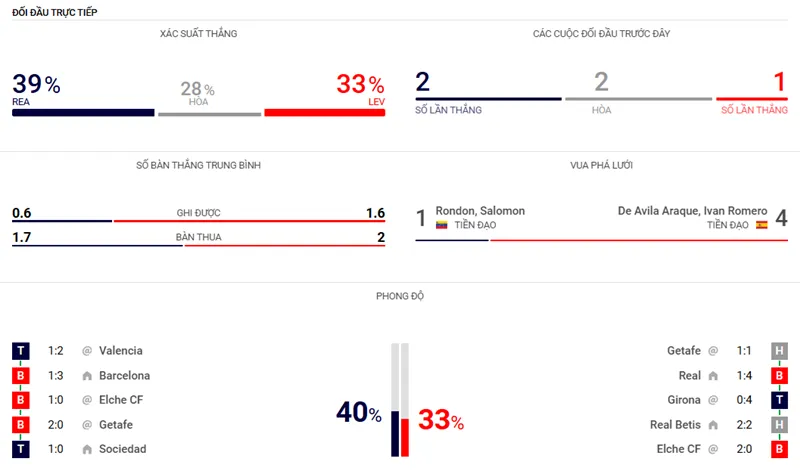Click the Venezuela flag beside Rondon
Image resolution: width=800 pixels, height=474 pixels.
(x=441, y=226)
